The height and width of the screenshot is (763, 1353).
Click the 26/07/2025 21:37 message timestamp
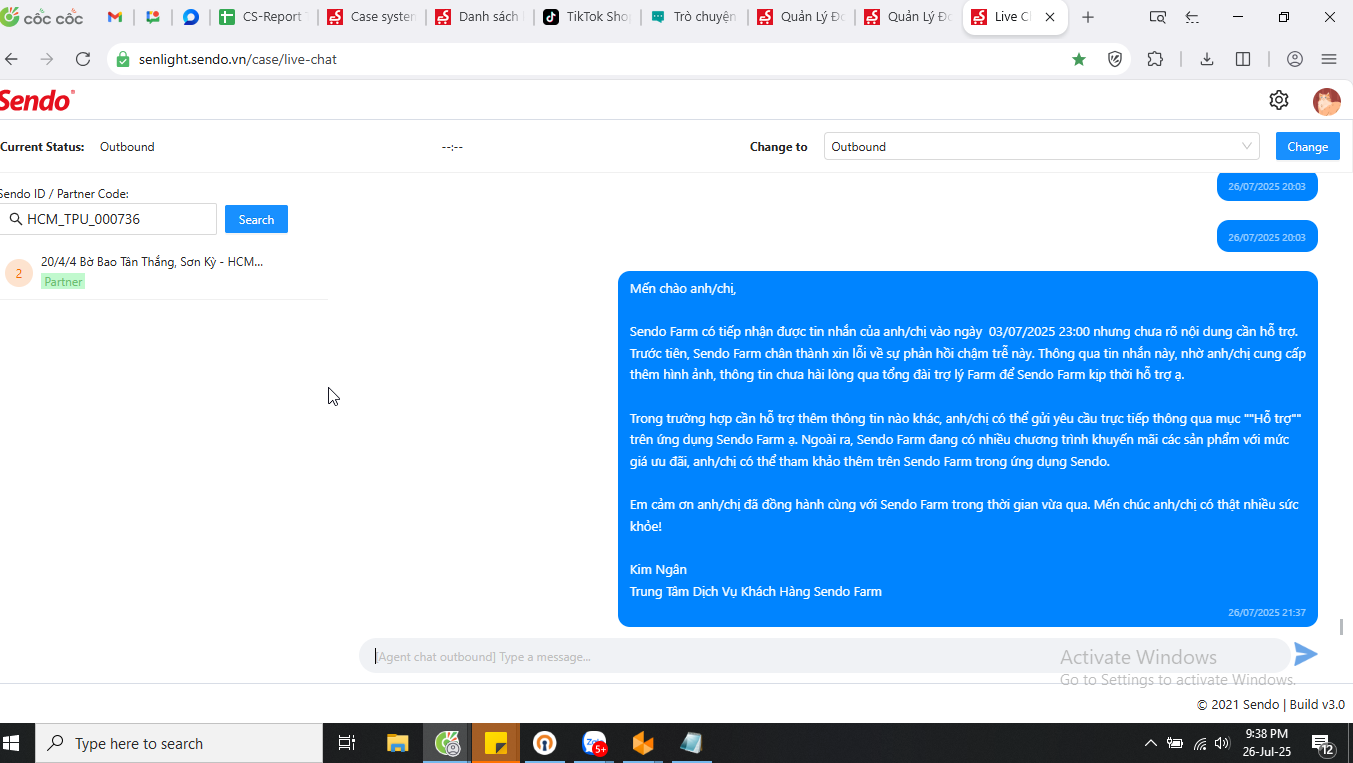click(1267, 612)
